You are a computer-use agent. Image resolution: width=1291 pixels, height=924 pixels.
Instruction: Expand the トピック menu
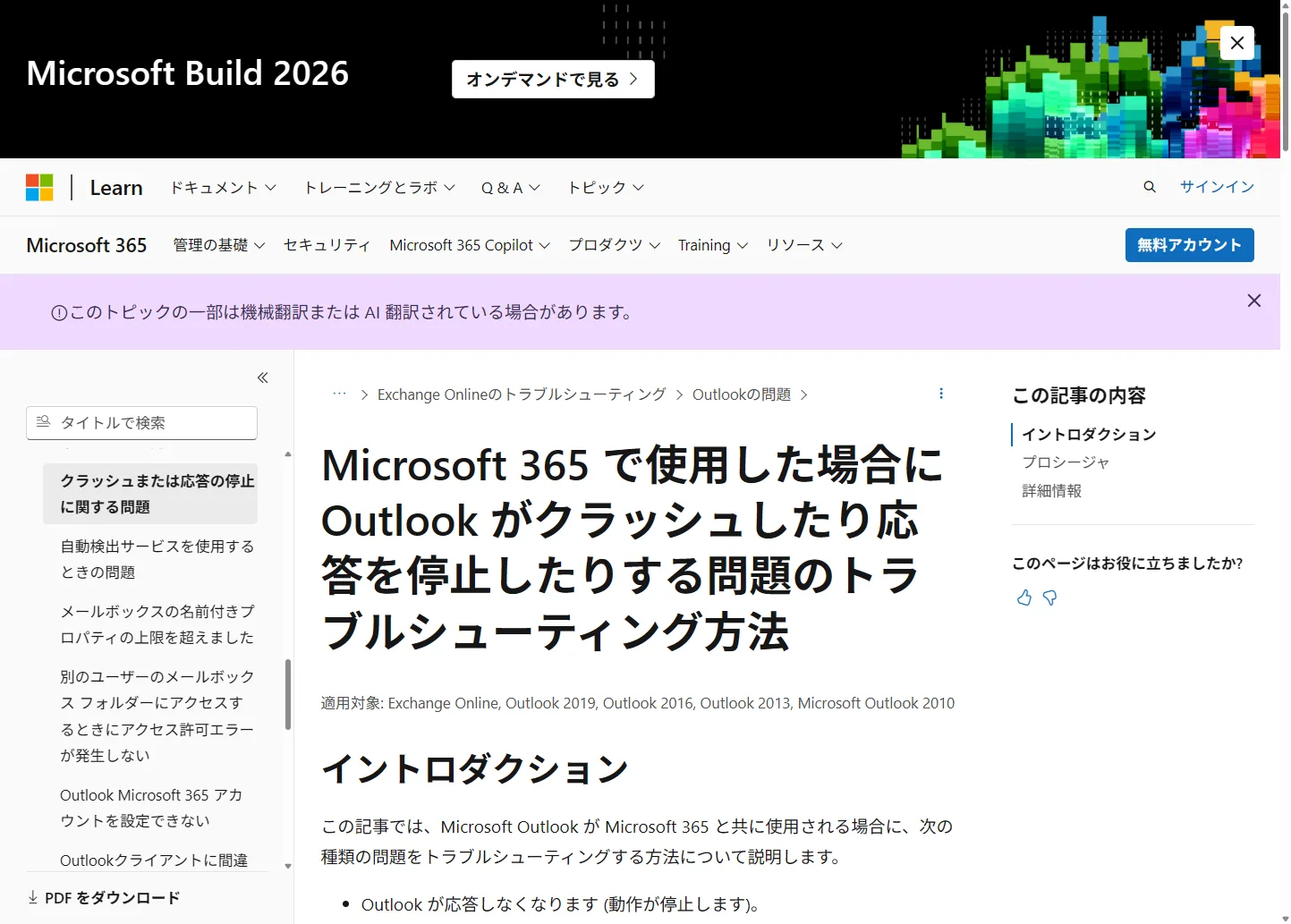pos(607,187)
